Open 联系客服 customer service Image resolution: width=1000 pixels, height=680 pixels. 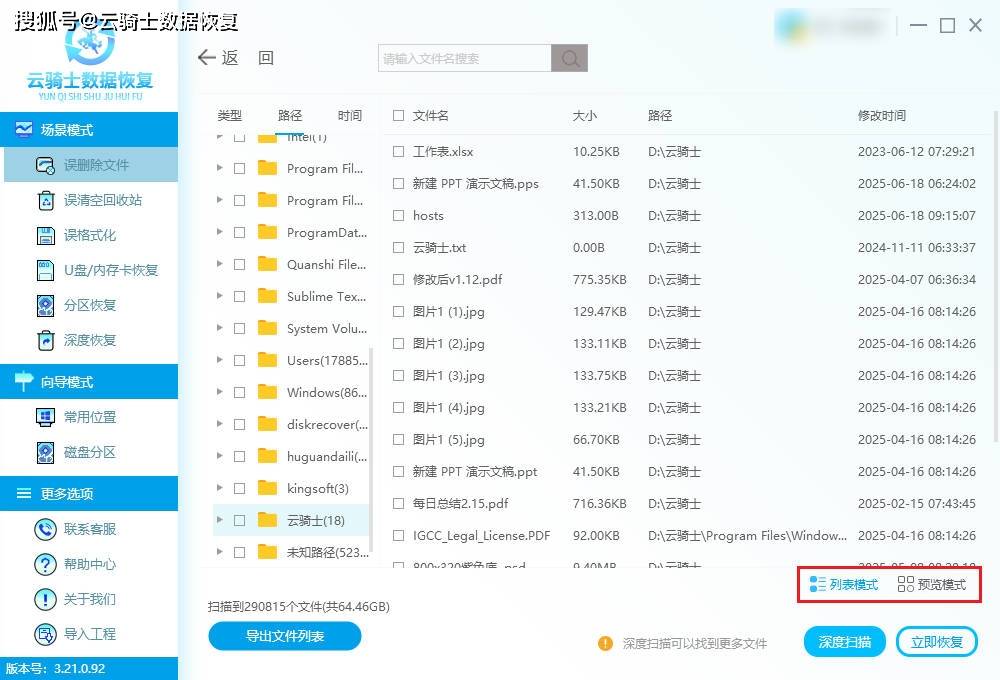(x=45, y=529)
